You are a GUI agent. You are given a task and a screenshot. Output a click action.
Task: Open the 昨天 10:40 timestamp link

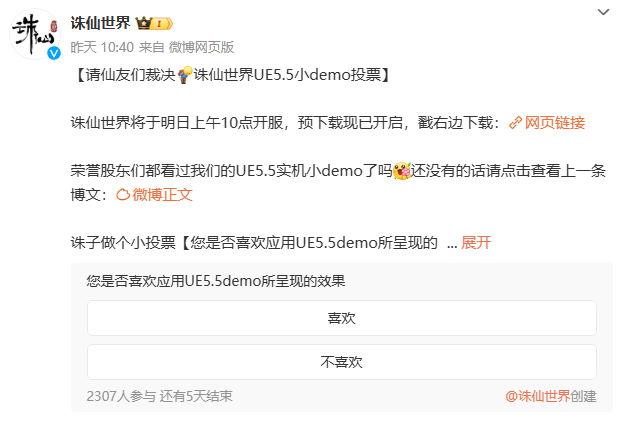102,47
